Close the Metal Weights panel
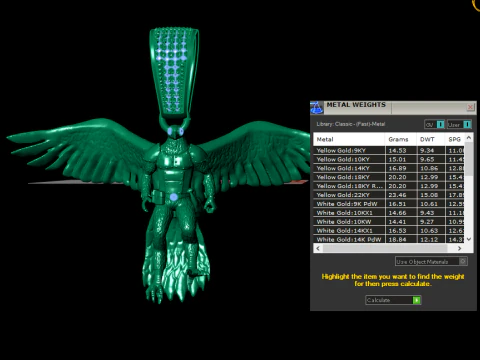Screen dimensions: 480x360 click(x=470, y=107)
